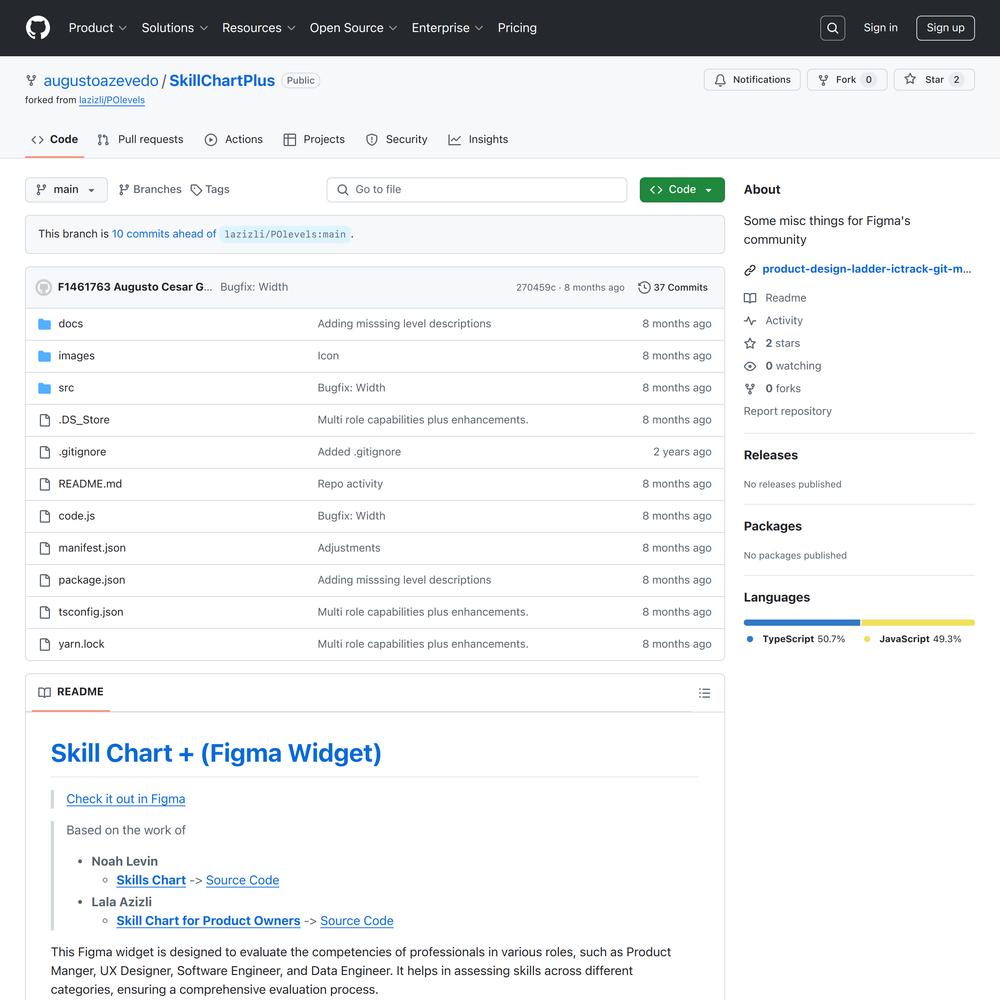Click the link icon in About

(750, 270)
